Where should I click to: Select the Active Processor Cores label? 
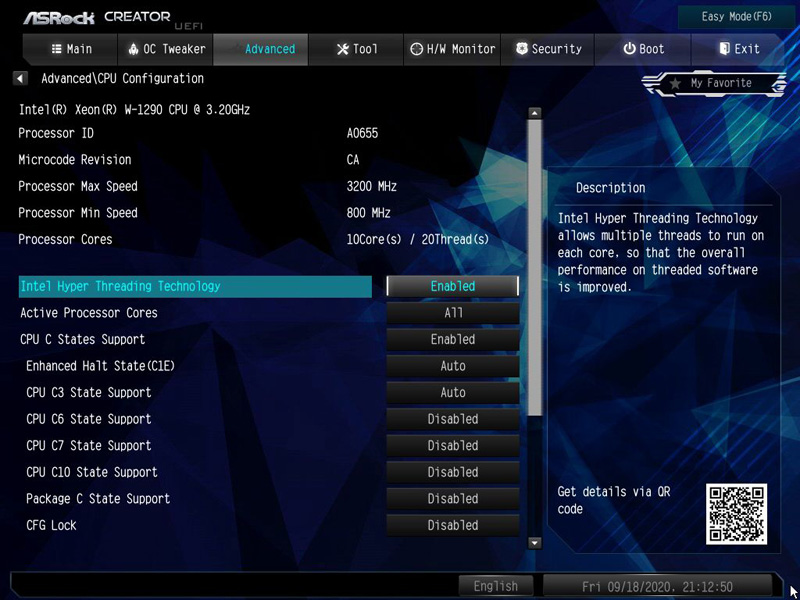pos(89,313)
